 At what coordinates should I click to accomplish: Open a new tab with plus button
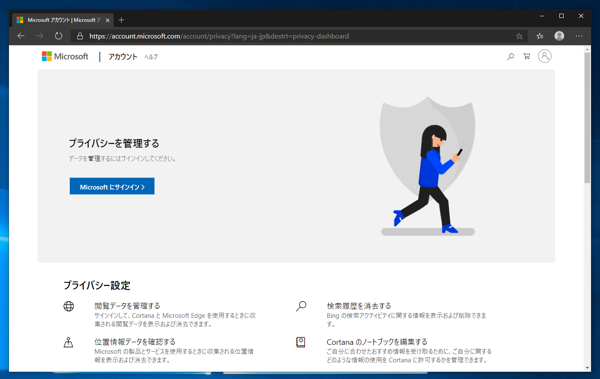pyautogui.click(x=121, y=20)
